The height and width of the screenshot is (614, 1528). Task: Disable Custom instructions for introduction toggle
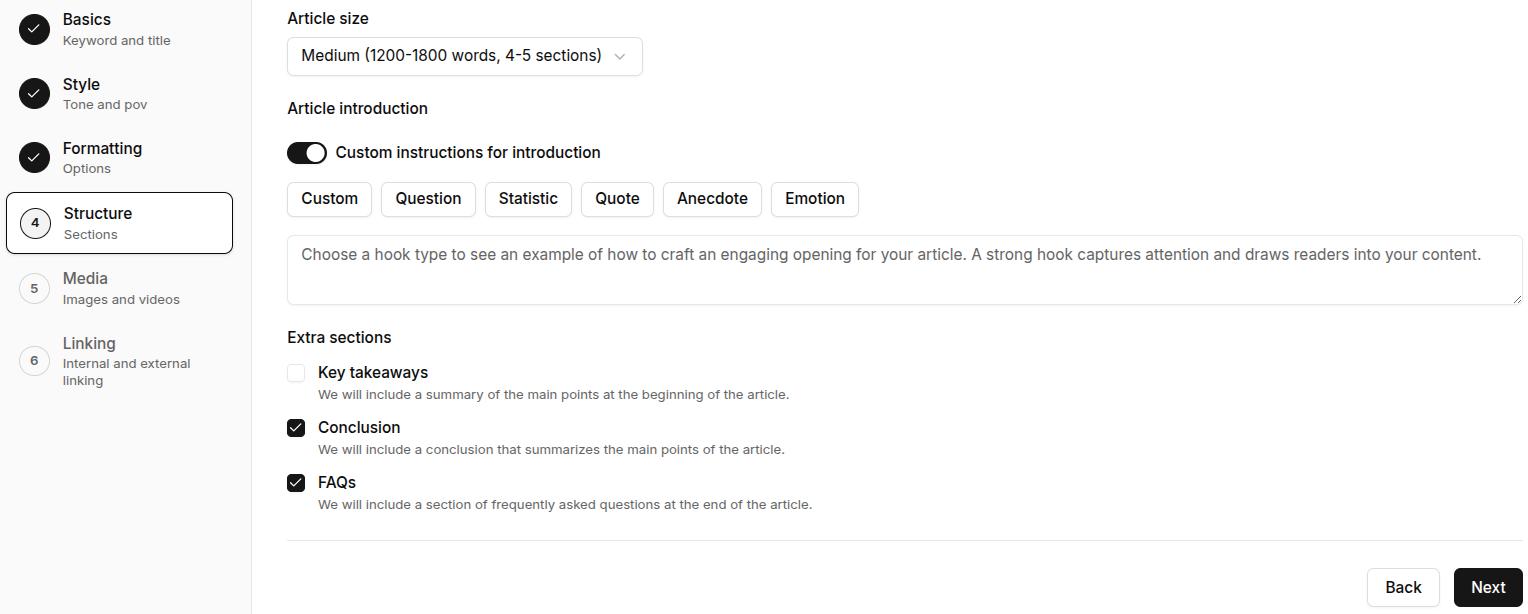307,152
